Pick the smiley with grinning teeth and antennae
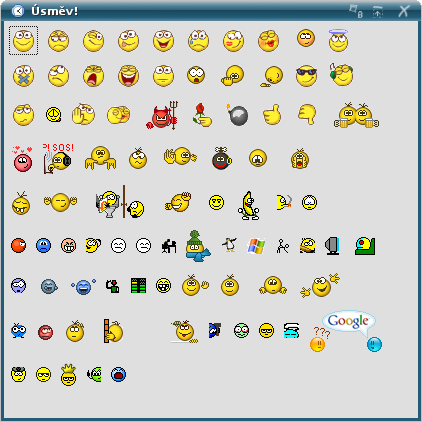 [x=21, y=203]
